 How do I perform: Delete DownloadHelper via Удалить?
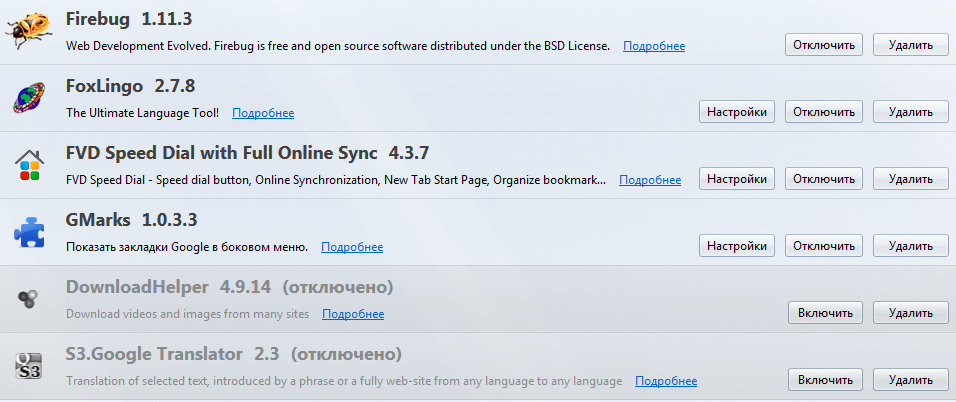coord(911,313)
